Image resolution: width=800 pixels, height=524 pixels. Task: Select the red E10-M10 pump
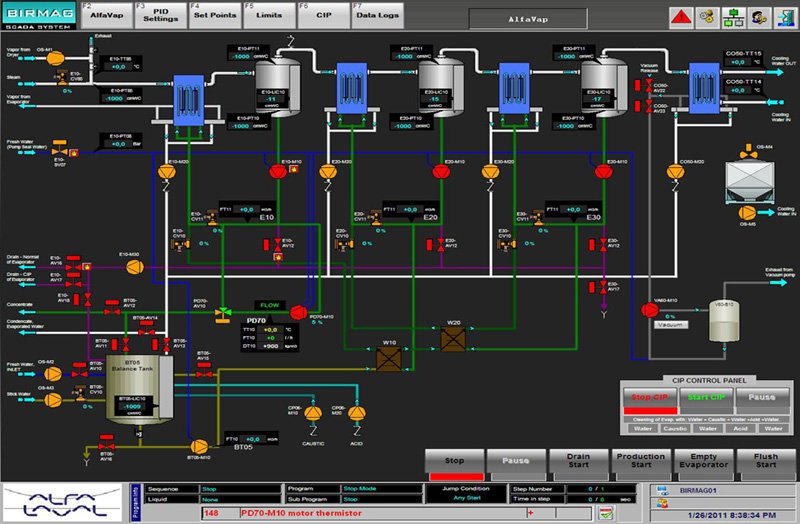(278, 171)
